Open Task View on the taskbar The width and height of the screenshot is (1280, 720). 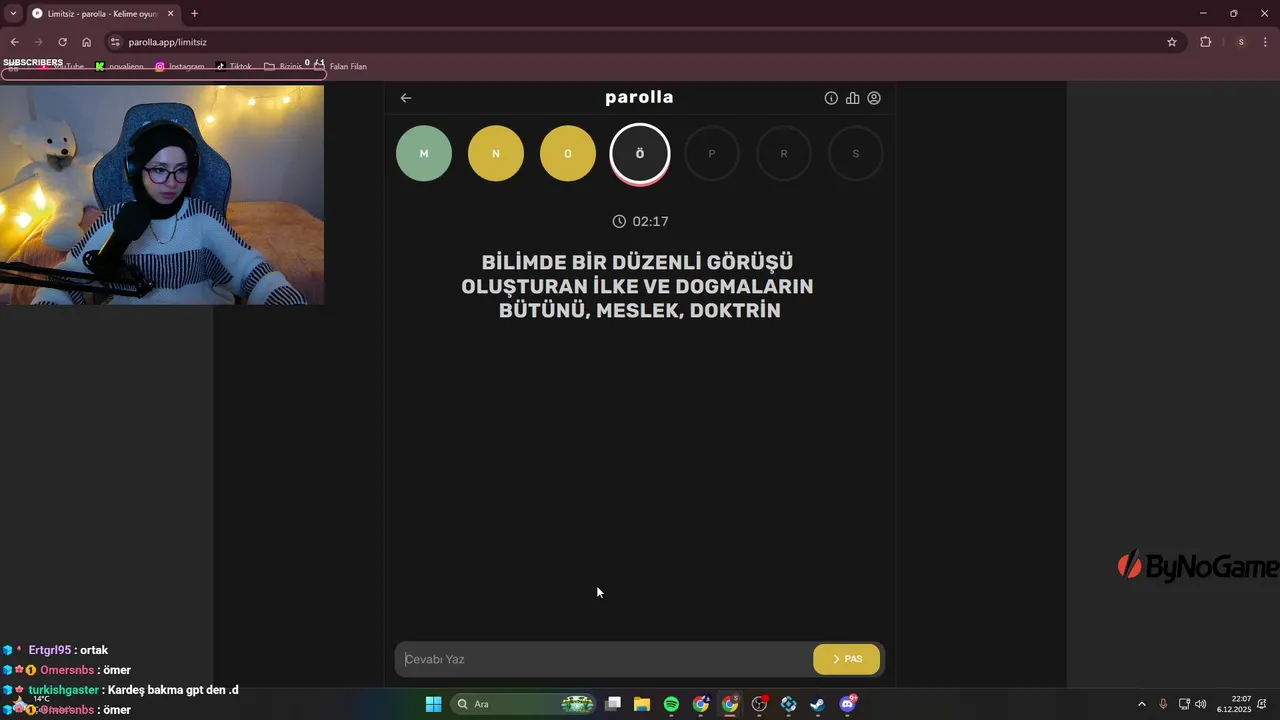(x=613, y=704)
